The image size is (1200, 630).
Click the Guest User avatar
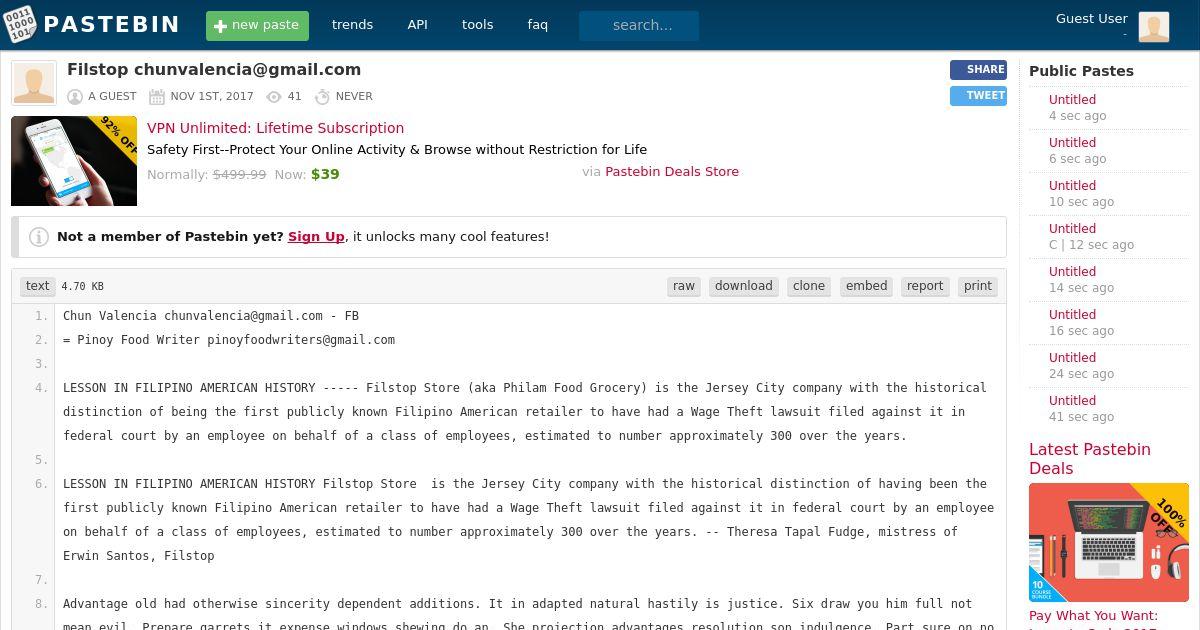(1154, 27)
